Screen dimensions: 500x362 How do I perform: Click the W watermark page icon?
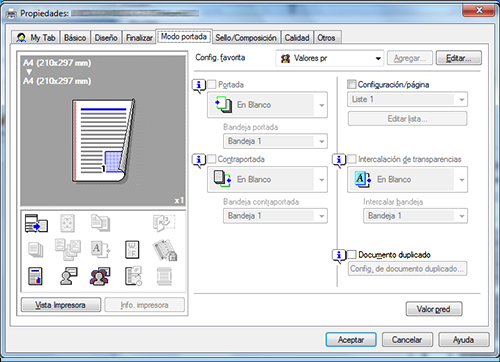tap(132, 250)
